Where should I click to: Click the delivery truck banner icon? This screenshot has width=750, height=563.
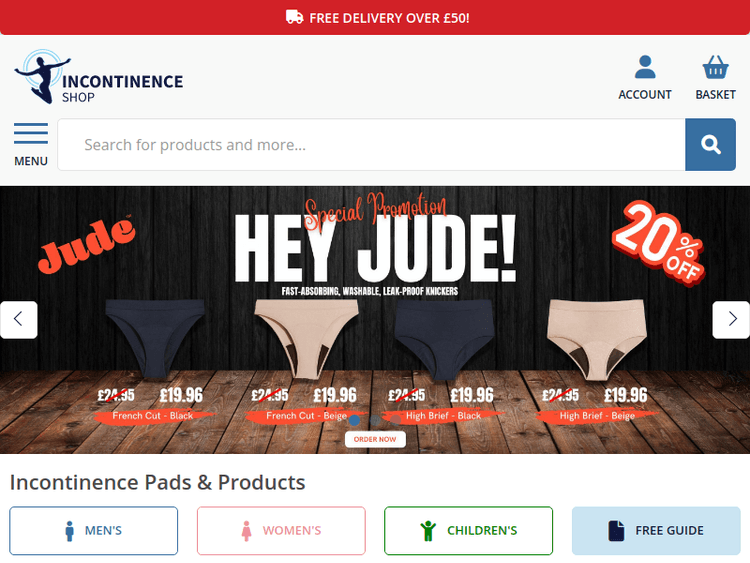click(x=294, y=17)
